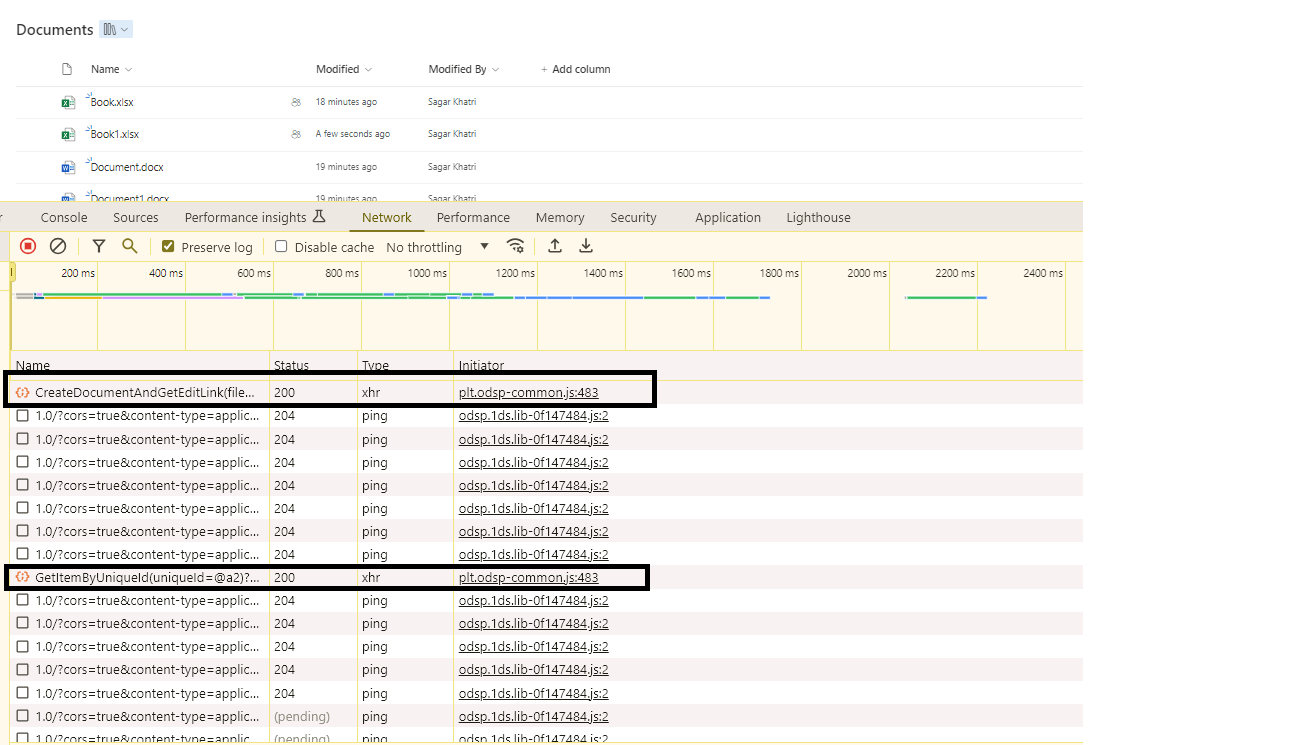
Task: Click the shared people icon for Book.xlsx
Action: [295, 101]
